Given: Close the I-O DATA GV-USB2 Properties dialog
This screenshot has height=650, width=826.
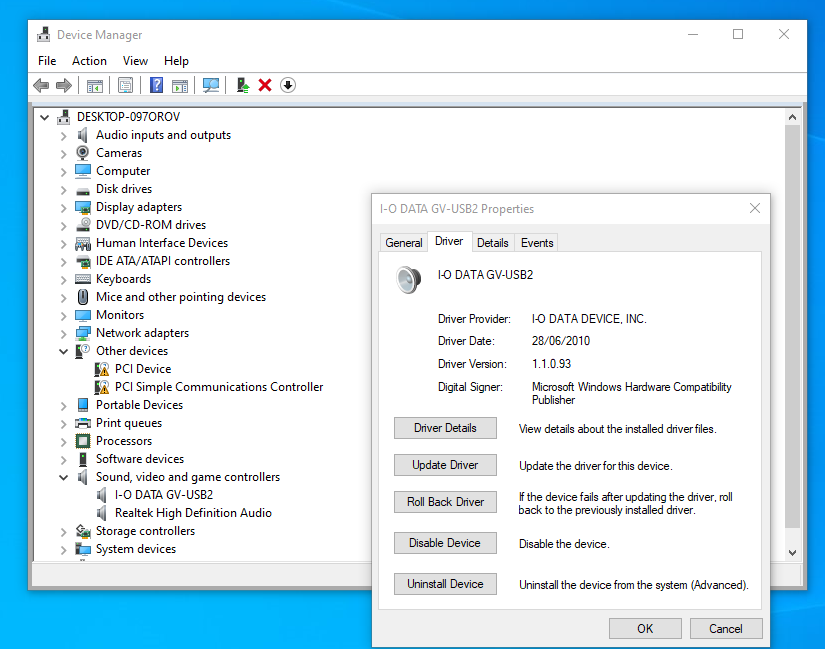Looking at the screenshot, I should pos(755,208).
